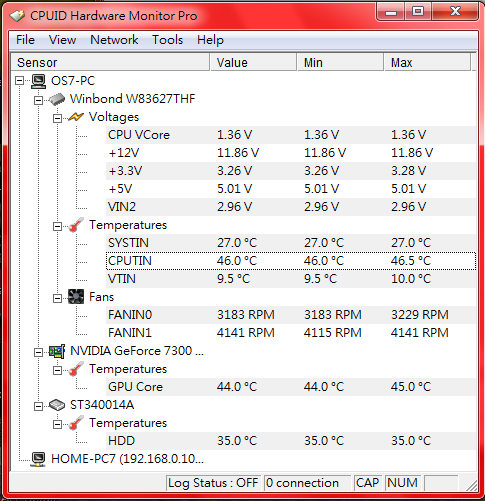Select the +3.3V voltage row
The image size is (485, 501).
tap(291, 171)
